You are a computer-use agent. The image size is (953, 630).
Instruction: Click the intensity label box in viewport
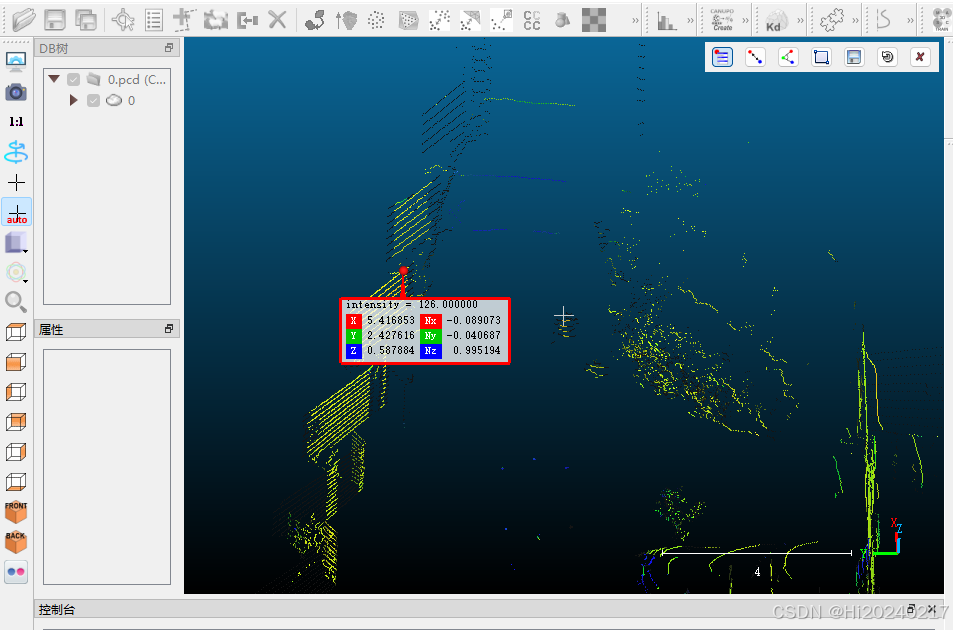(x=425, y=330)
